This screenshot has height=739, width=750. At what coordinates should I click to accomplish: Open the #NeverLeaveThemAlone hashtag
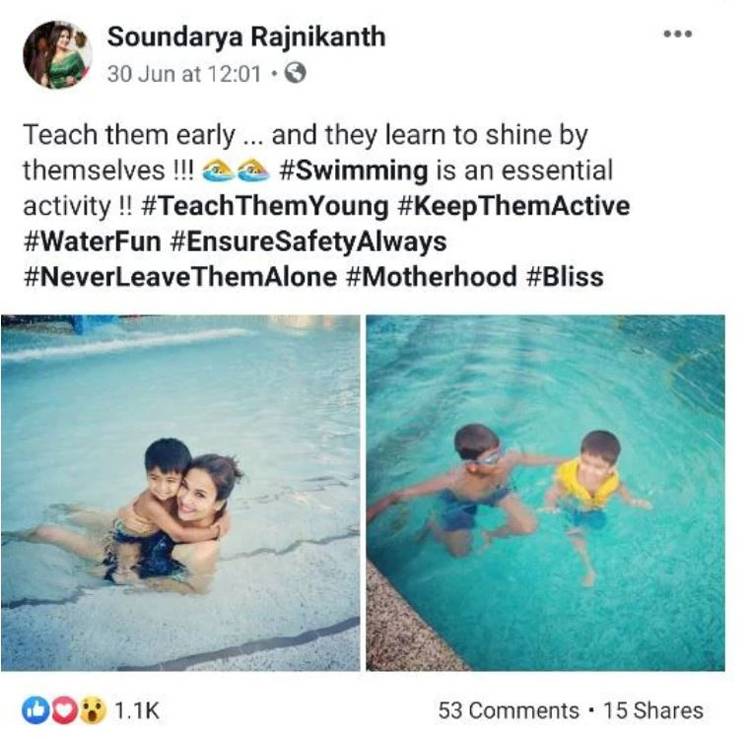(180, 276)
